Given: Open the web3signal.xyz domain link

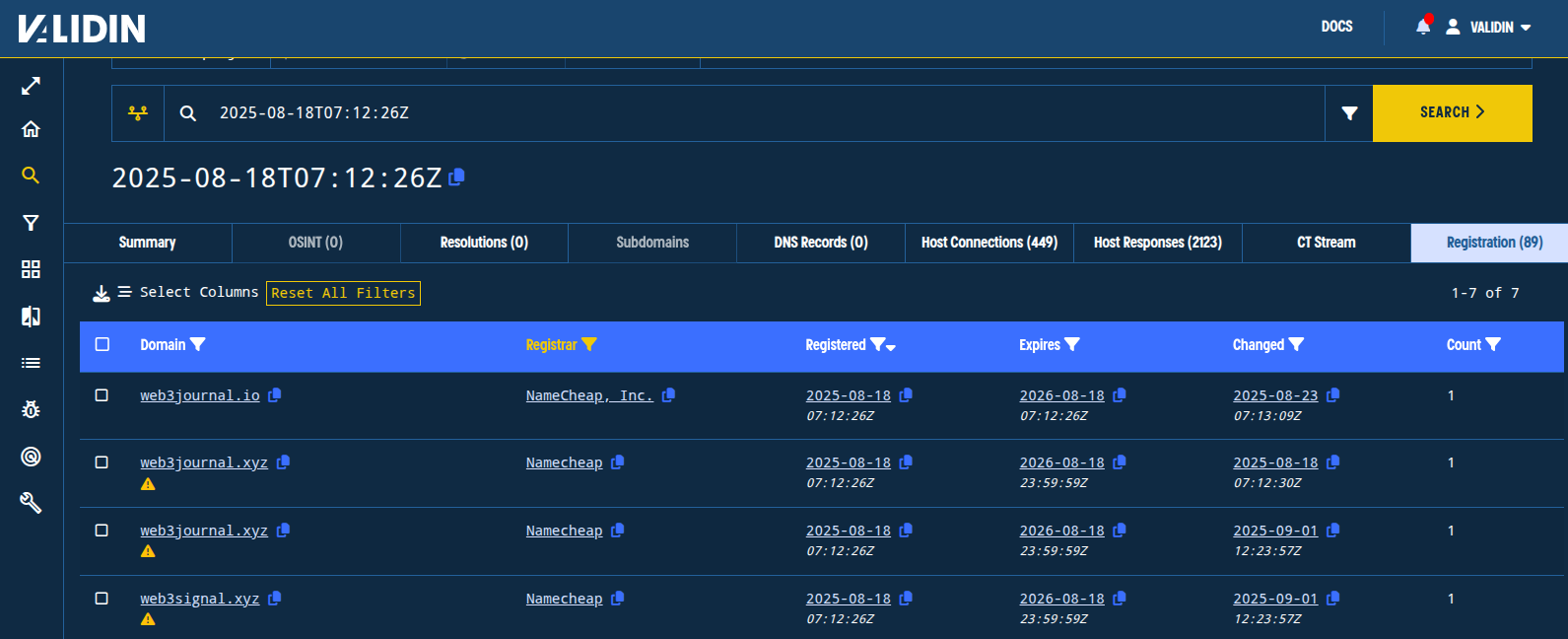Looking at the screenshot, I should pyautogui.click(x=200, y=599).
